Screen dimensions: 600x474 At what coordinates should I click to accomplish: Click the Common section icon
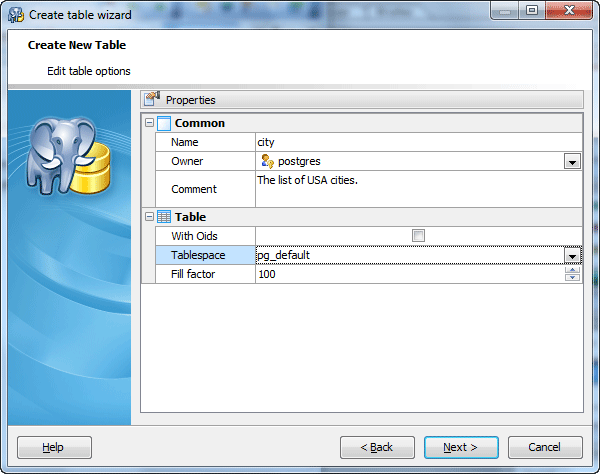coord(165,123)
